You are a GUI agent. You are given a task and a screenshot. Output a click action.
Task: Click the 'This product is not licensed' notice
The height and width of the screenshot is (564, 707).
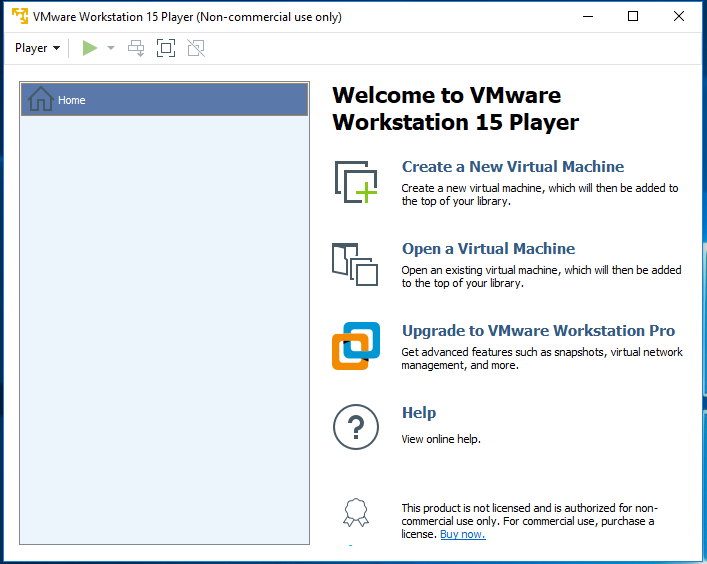529,521
